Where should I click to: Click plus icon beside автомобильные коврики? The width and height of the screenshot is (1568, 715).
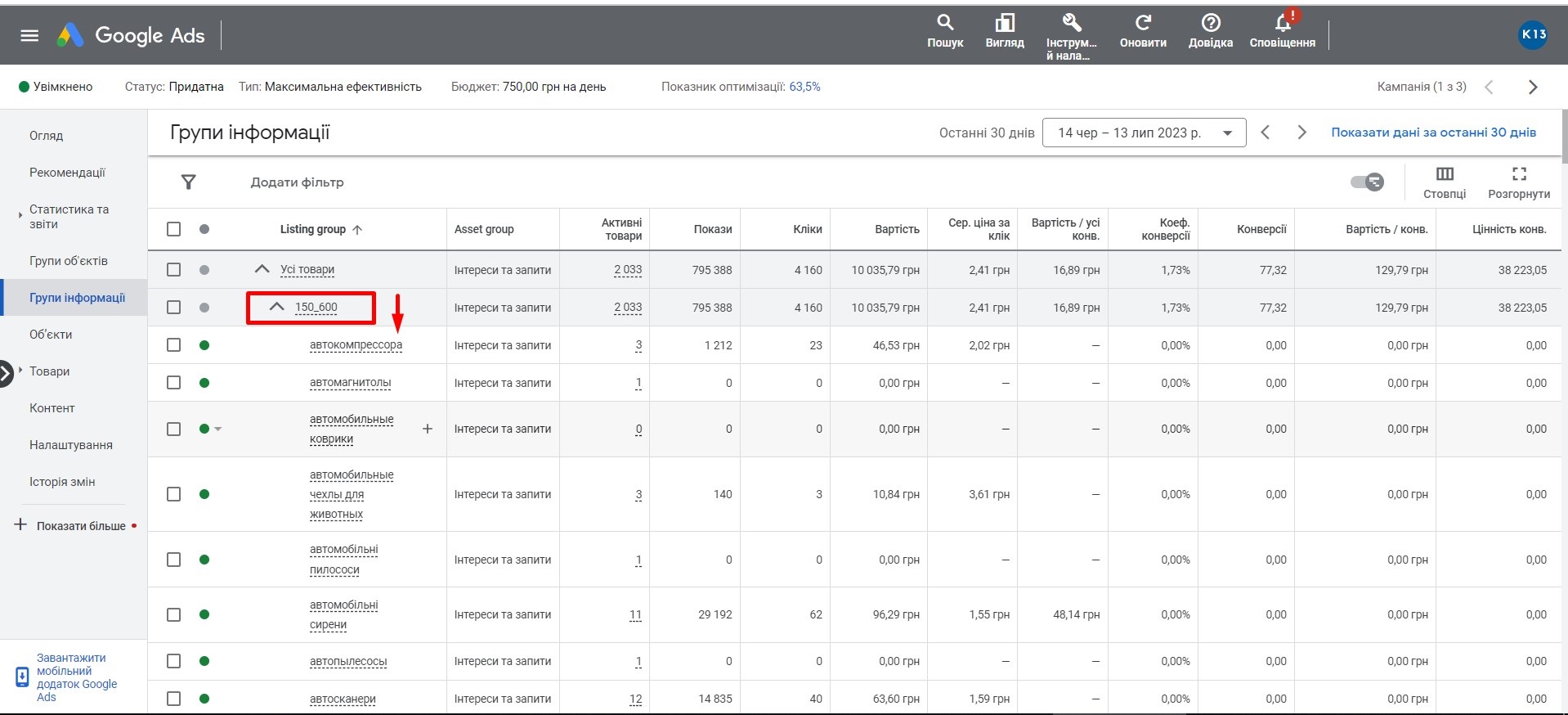pos(427,429)
